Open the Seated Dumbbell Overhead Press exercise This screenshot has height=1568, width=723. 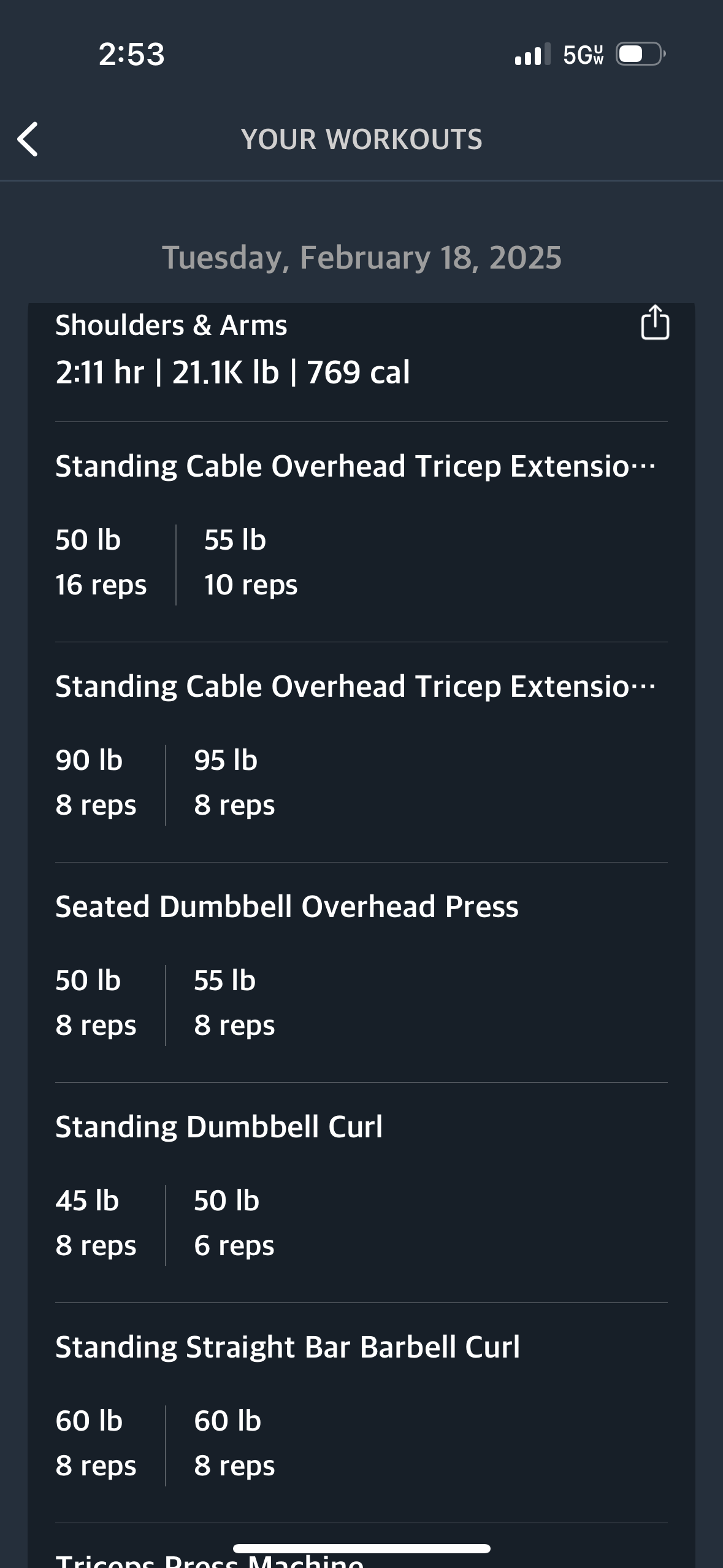pyautogui.click(x=286, y=907)
